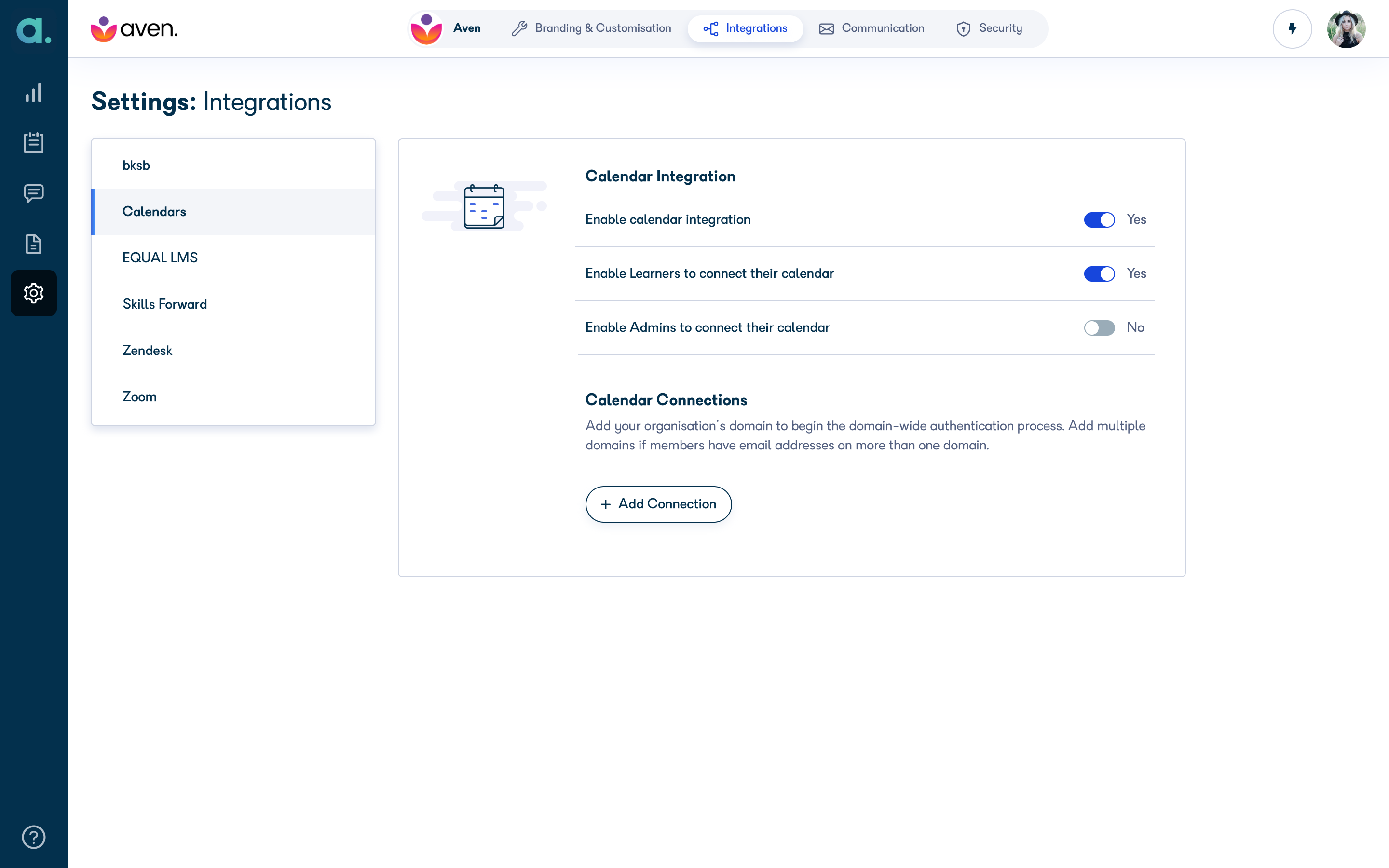Screen dimensions: 1389x868
Task: Click 'Yes' label beside Learners toggle
Action: [1136, 273]
